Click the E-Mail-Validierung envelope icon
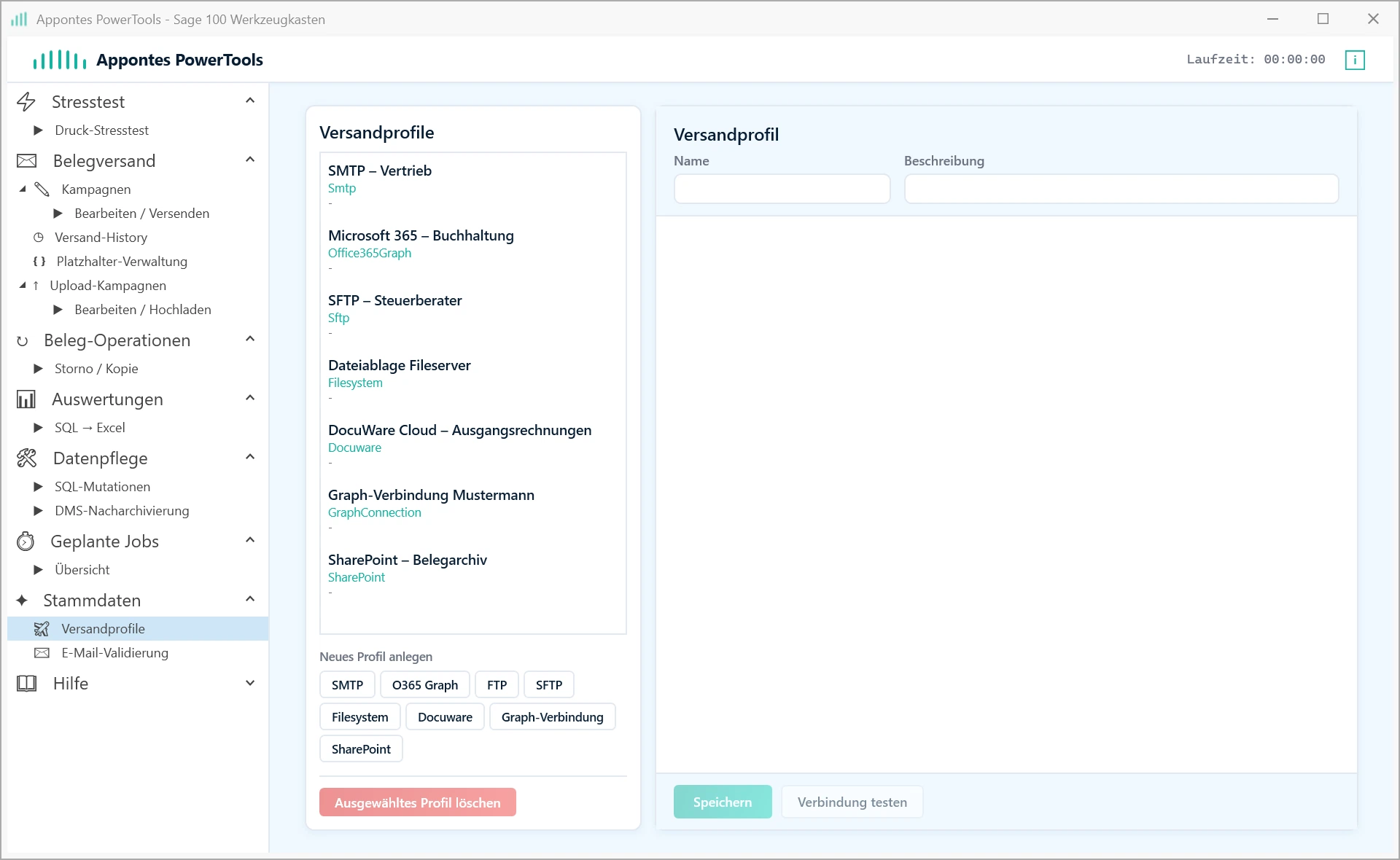 (x=42, y=653)
